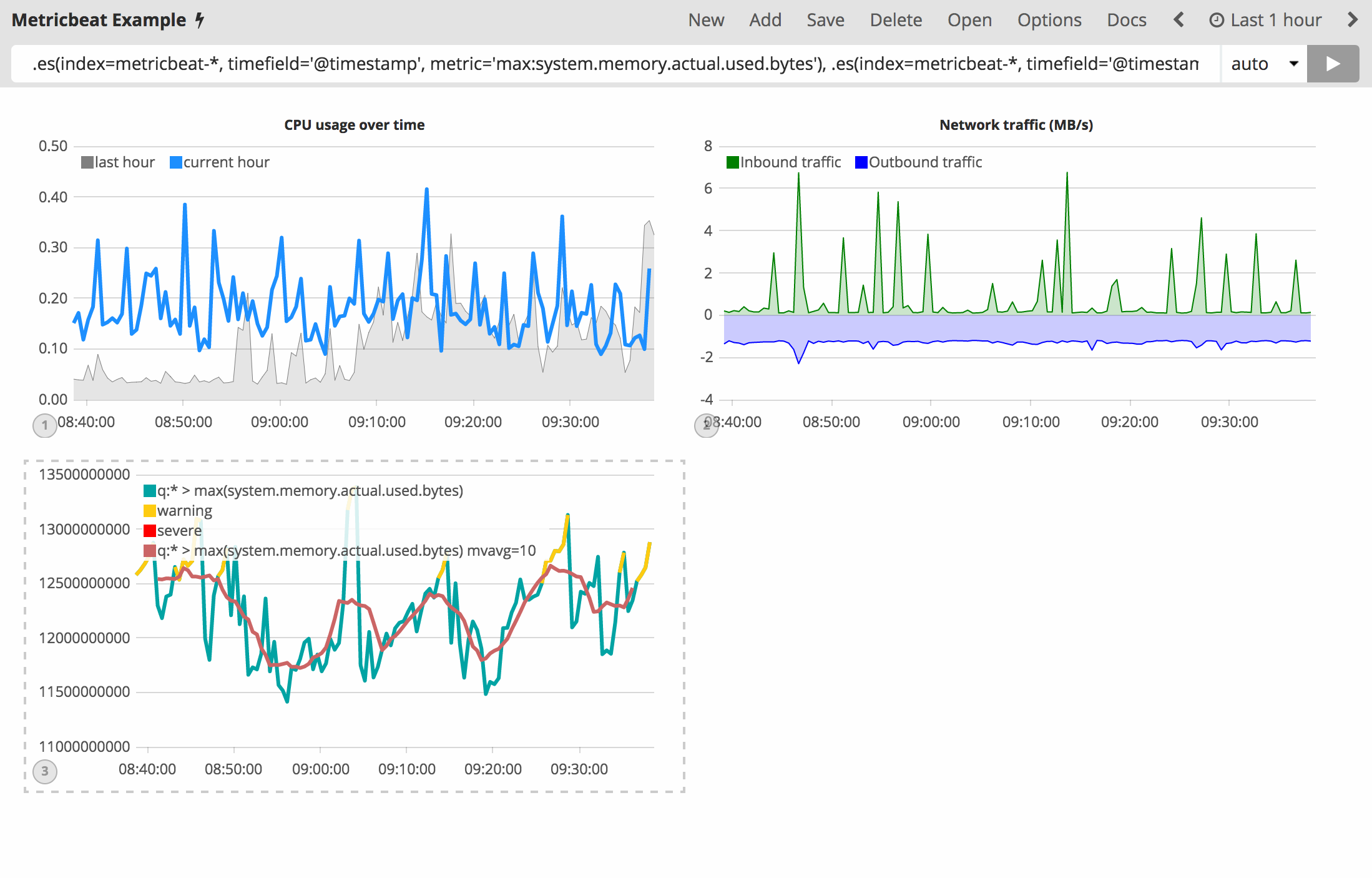Open the 'Last 1 hour' time picker
This screenshot has width=1372, height=878.
coord(1275,20)
